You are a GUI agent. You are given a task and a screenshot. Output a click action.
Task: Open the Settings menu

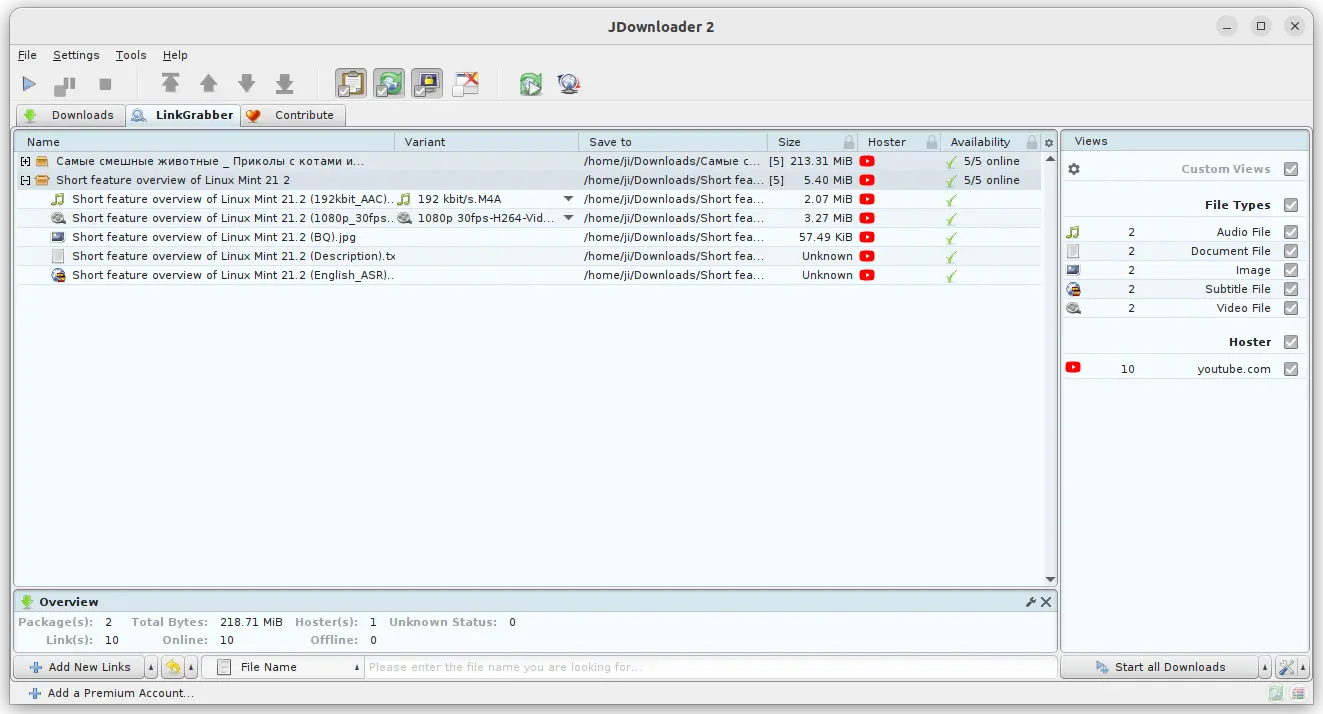76,55
